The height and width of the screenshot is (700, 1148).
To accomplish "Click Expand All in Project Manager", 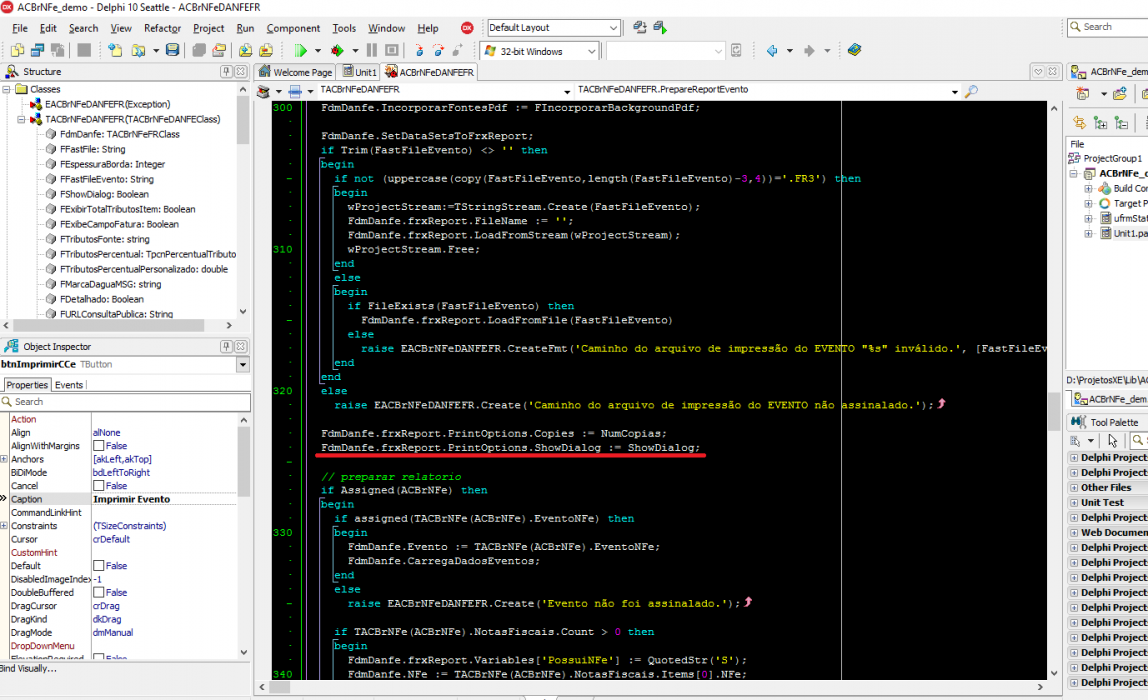I will 1100,123.
